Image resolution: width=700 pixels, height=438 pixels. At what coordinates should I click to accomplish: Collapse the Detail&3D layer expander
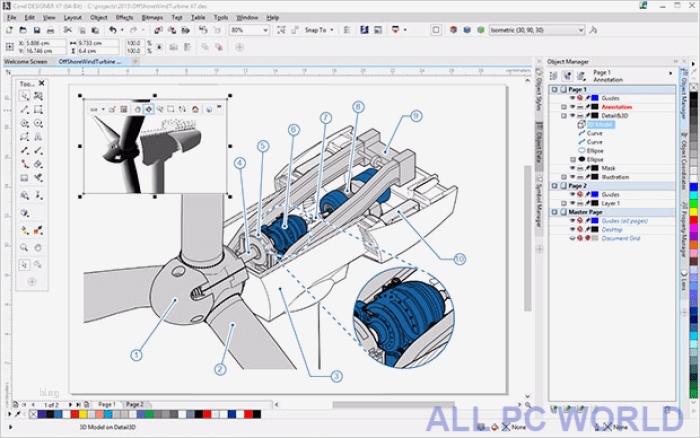click(564, 116)
